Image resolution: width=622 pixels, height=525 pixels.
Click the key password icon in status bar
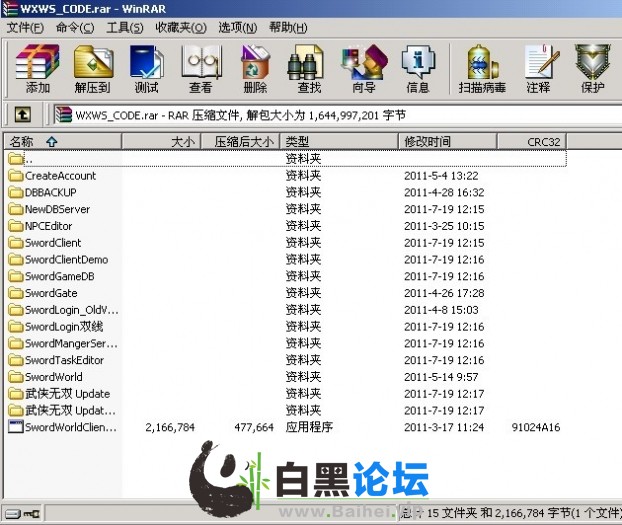pos(32,514)
